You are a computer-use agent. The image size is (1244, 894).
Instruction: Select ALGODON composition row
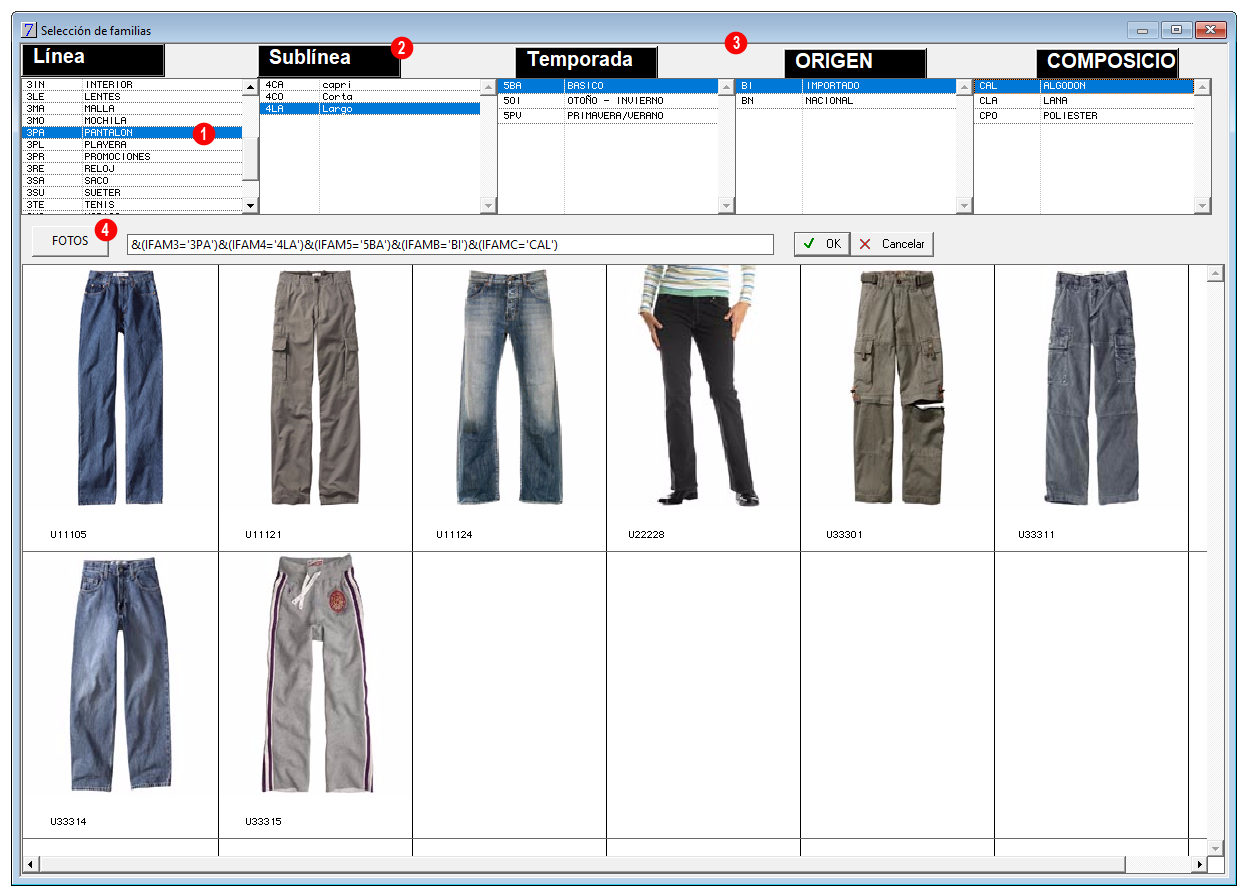click(x=1084, y=86)
